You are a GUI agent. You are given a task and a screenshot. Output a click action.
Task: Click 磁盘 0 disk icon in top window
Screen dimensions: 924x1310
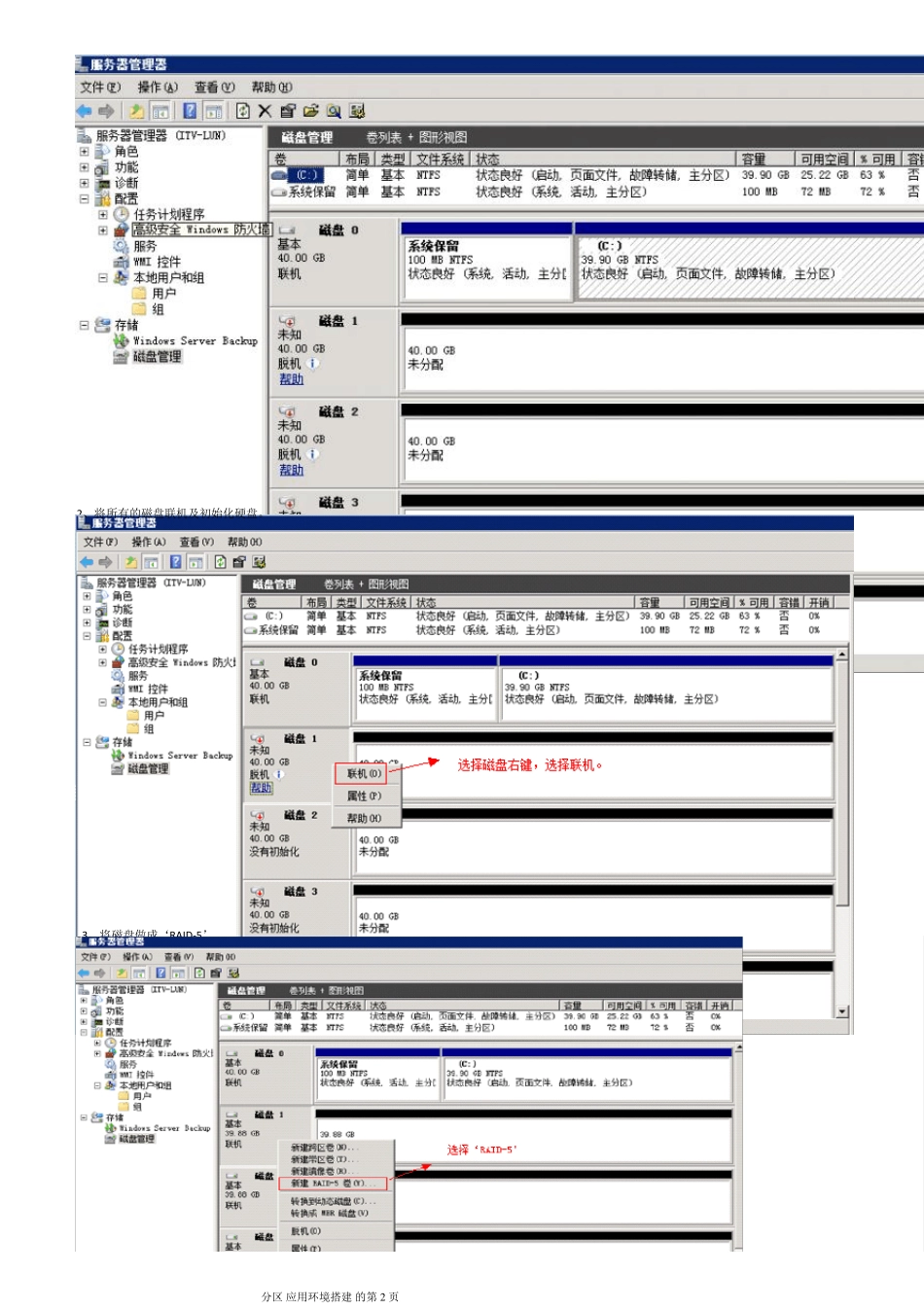(287, 230)
